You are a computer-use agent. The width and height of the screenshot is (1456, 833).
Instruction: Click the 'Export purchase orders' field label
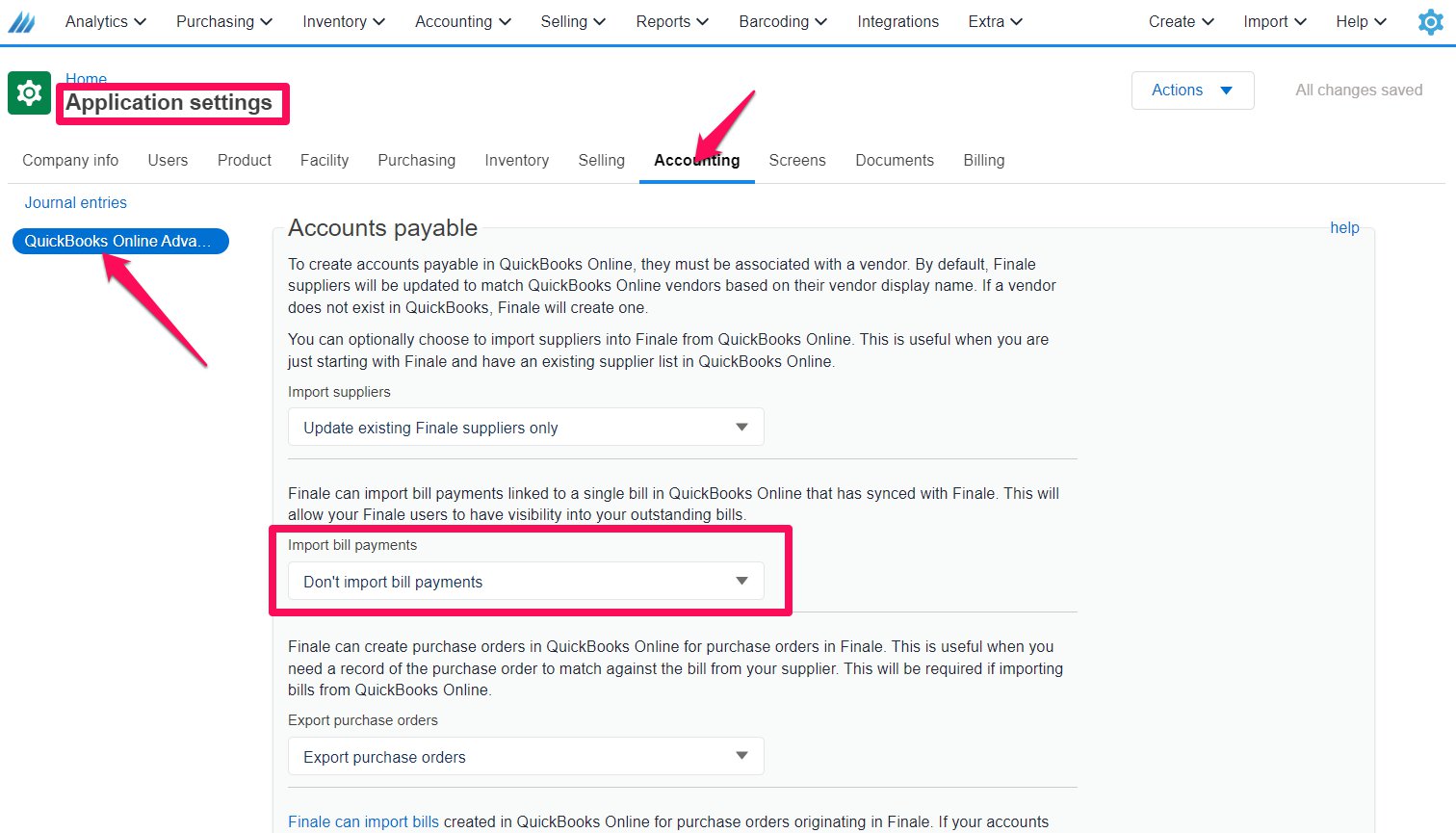[363, 720]
